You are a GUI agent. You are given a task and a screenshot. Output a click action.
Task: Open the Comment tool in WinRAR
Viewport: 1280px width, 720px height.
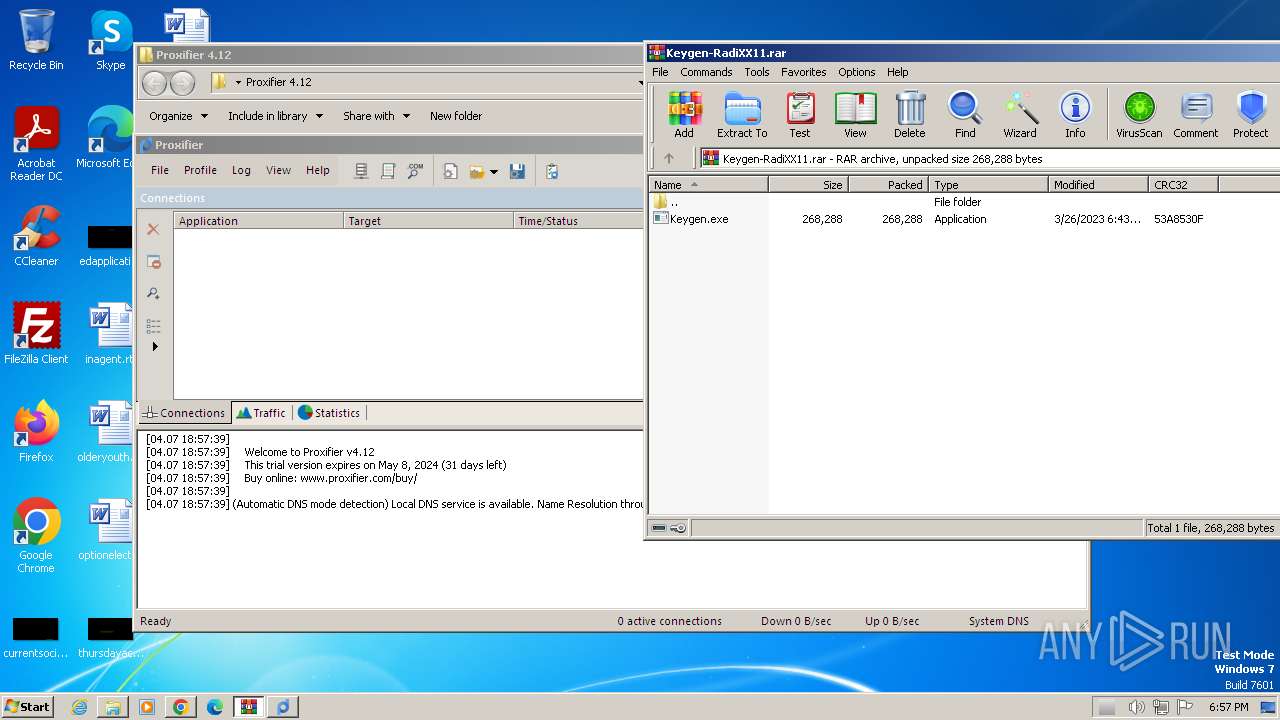click(x=1196, y=115)
